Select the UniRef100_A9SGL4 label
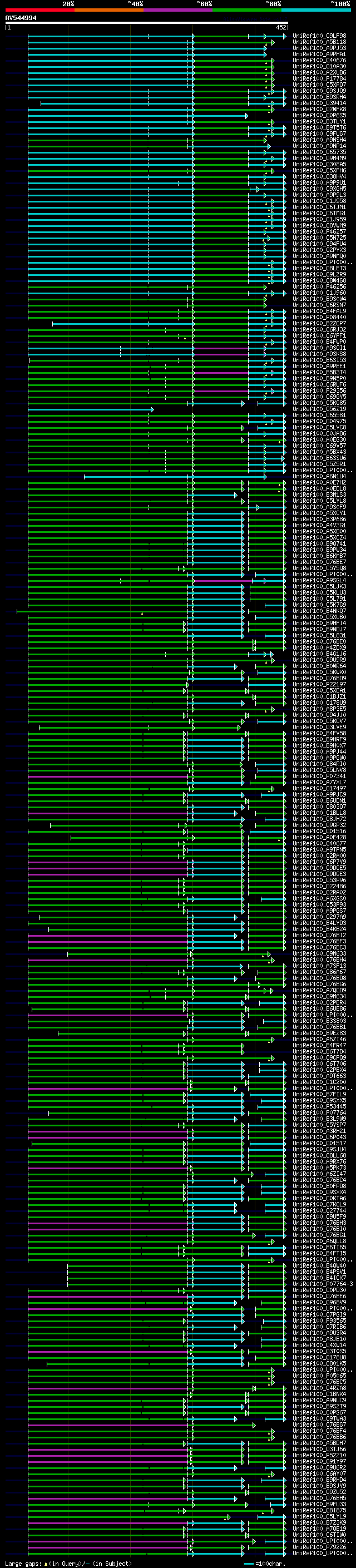The height and width of the screenshot is (1568, 356). 319,581
